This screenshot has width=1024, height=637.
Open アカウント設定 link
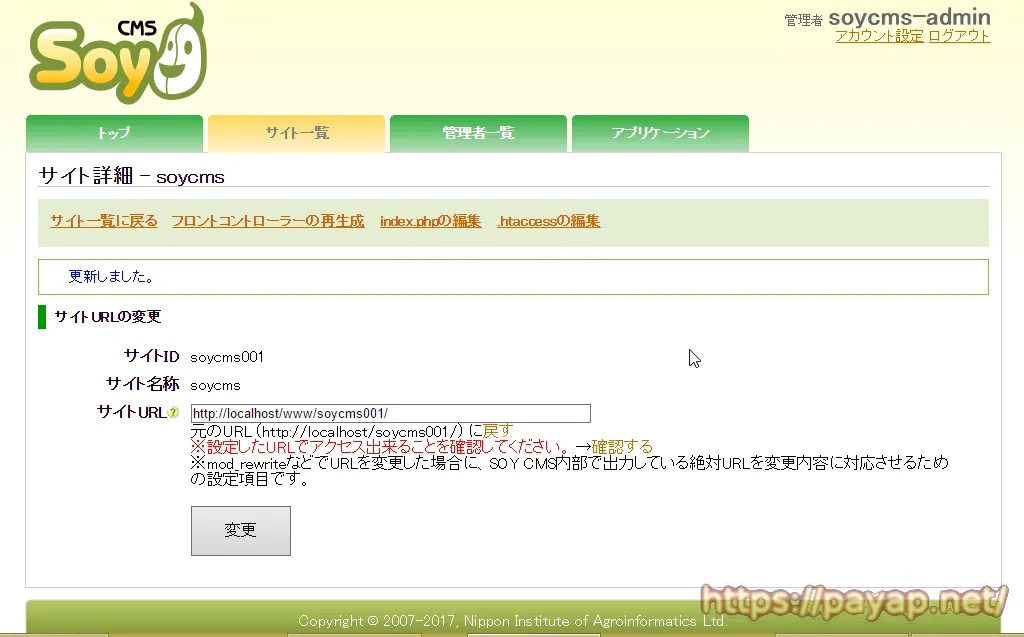[x=879, y=36]
